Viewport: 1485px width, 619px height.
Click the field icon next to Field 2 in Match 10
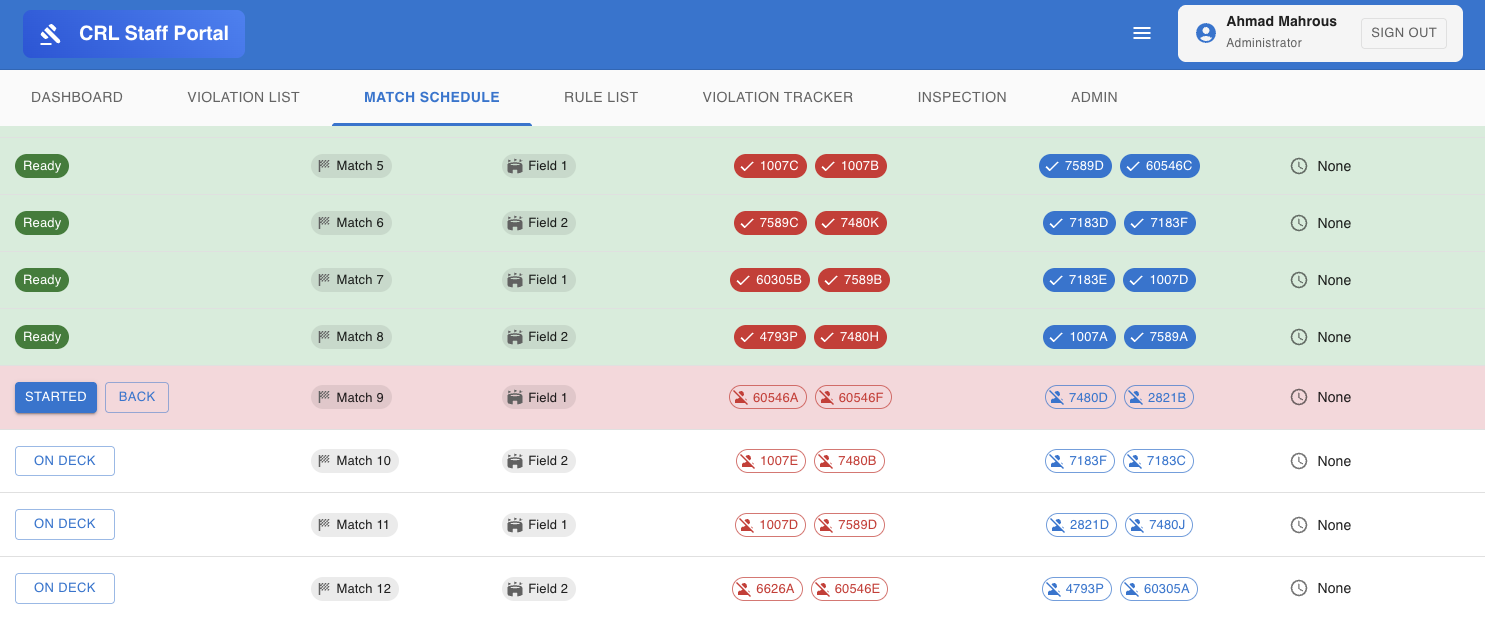coord(513,461)
